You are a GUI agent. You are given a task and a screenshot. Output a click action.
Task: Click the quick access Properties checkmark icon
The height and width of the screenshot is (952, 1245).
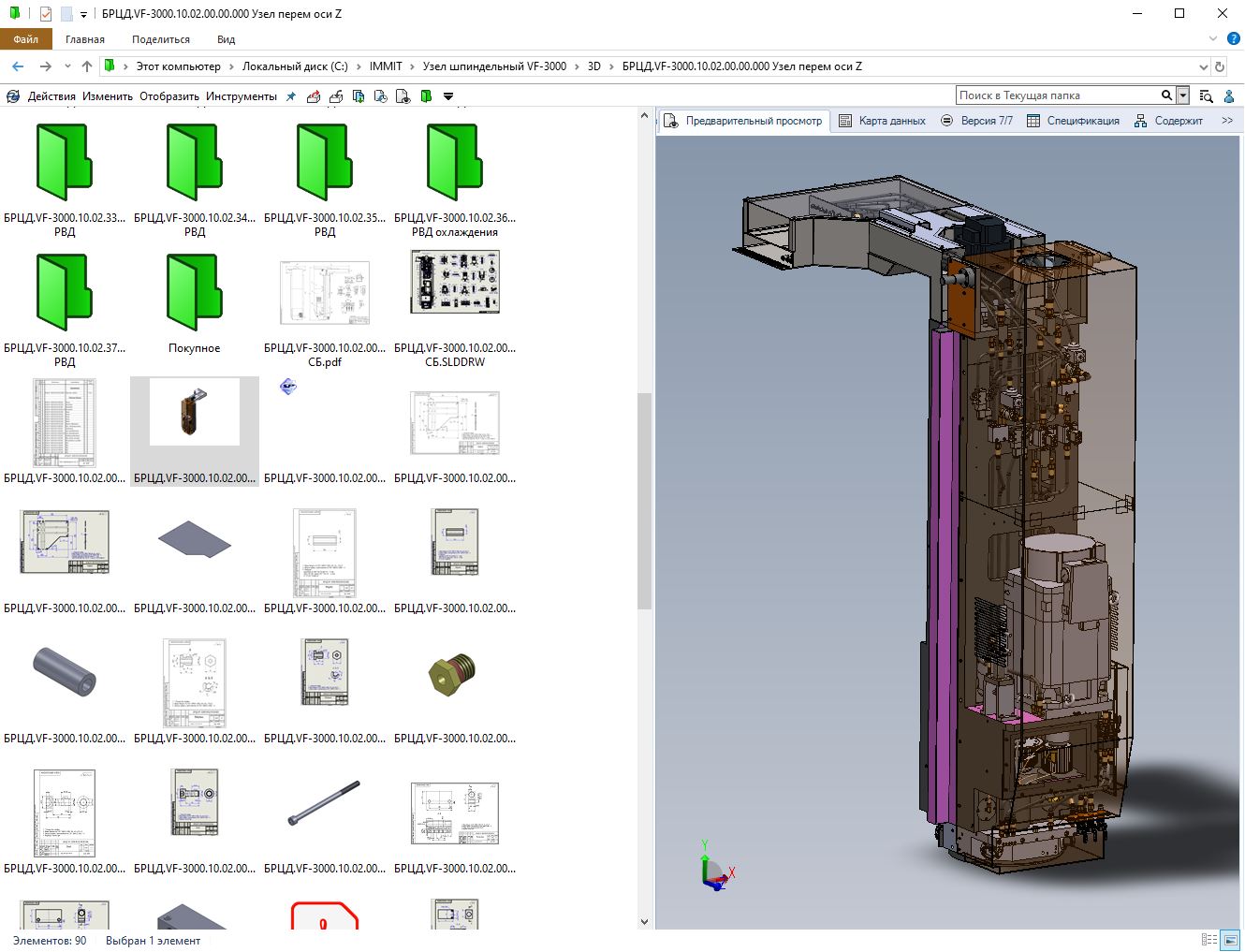[x=45, y=14]
